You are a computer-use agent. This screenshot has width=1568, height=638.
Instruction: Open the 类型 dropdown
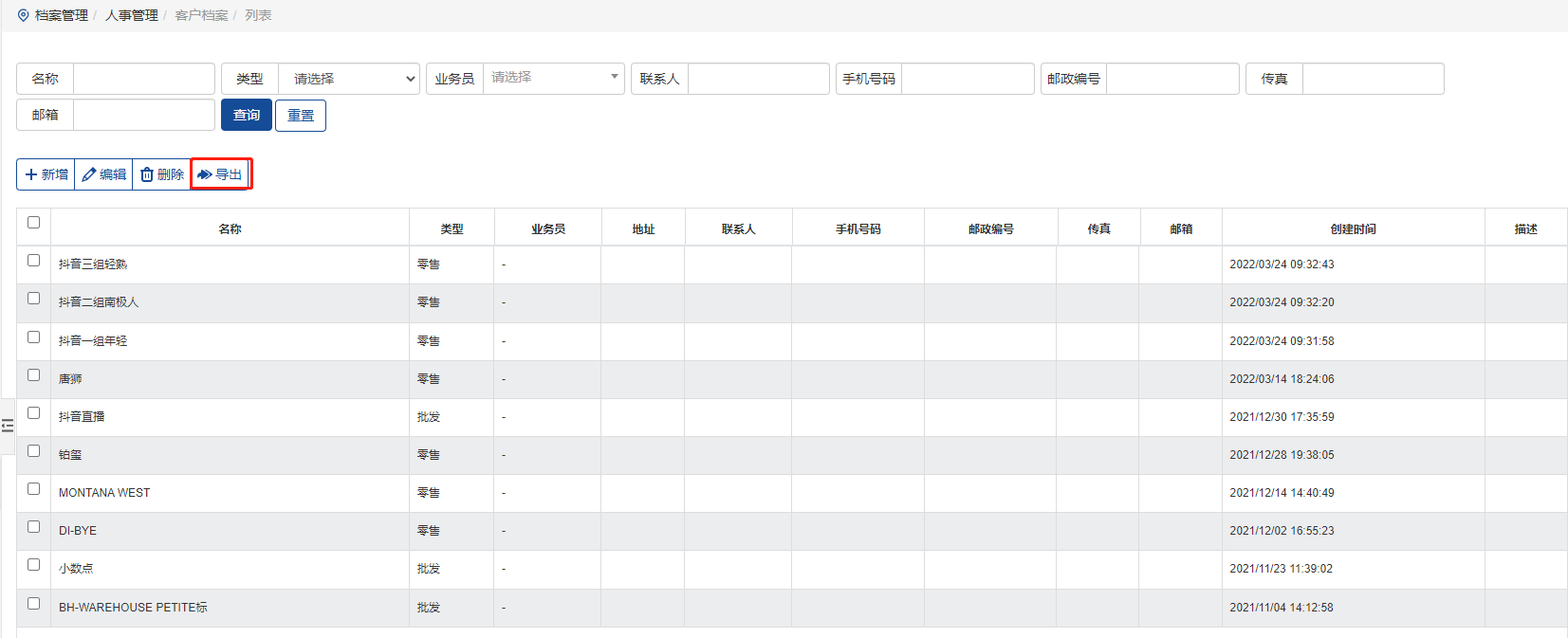pyautogui.click(x=348, y=79)
